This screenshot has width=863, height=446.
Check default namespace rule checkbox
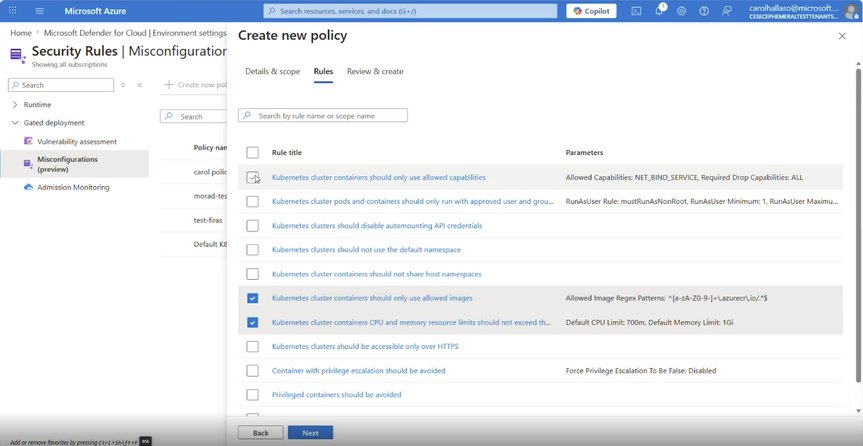coord(252,250)
